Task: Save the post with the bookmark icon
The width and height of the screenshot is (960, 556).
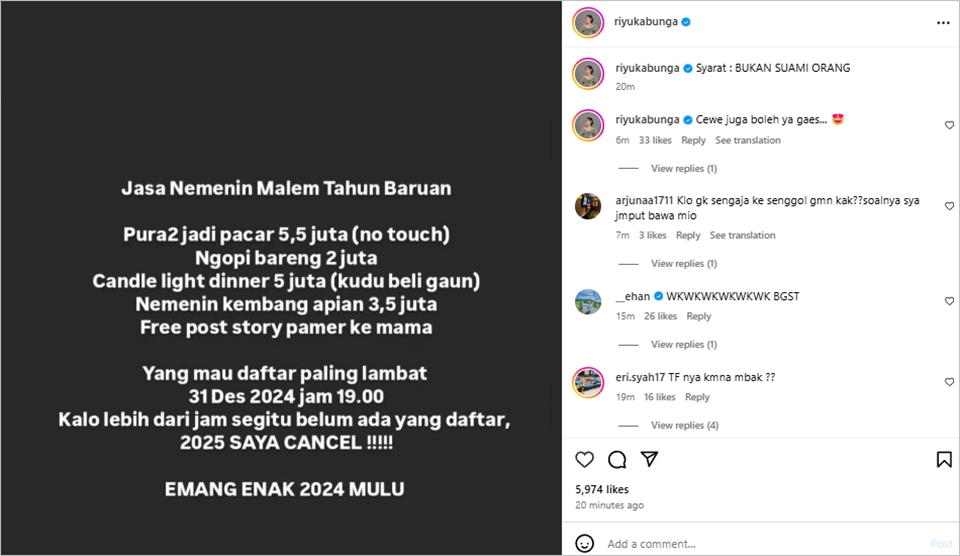Action: (944, 459)
